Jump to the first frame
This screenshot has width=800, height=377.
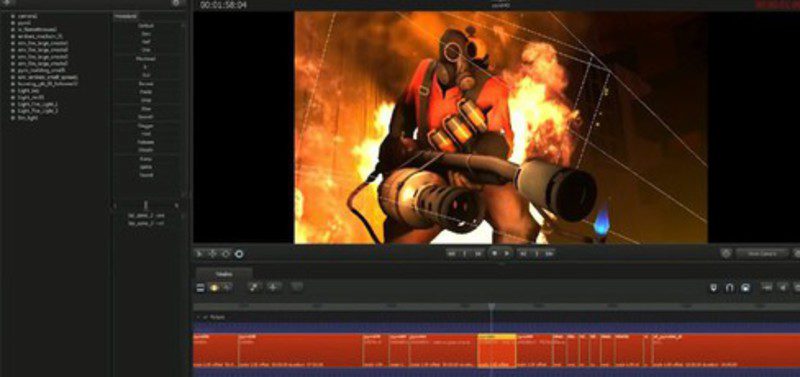pos(452,253)
